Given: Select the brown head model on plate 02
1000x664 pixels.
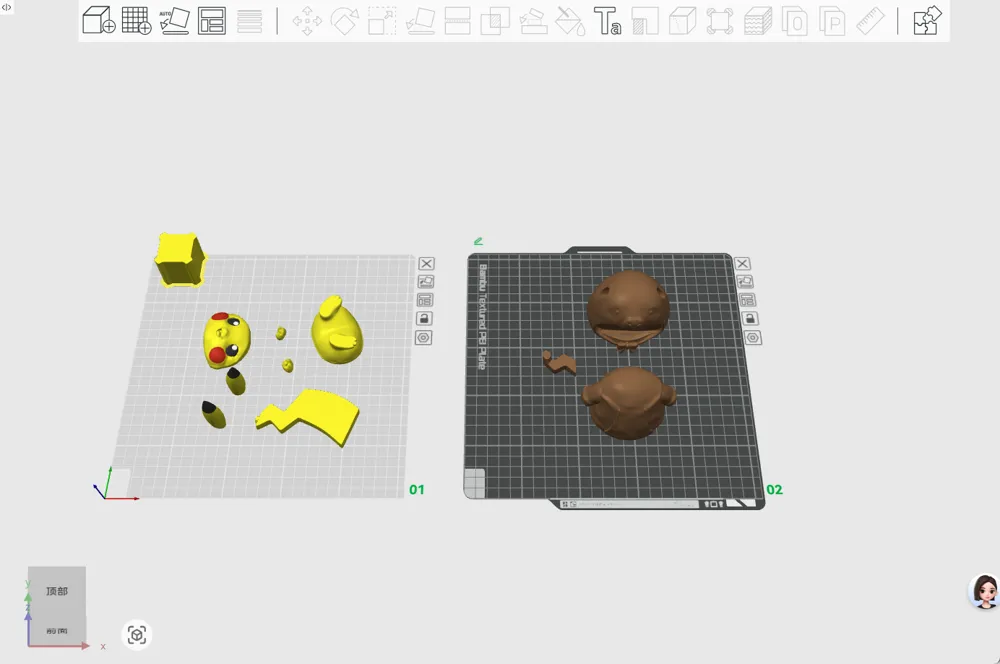Looking at the screenshot, I should pyautogui.click(x=628, y=310).
